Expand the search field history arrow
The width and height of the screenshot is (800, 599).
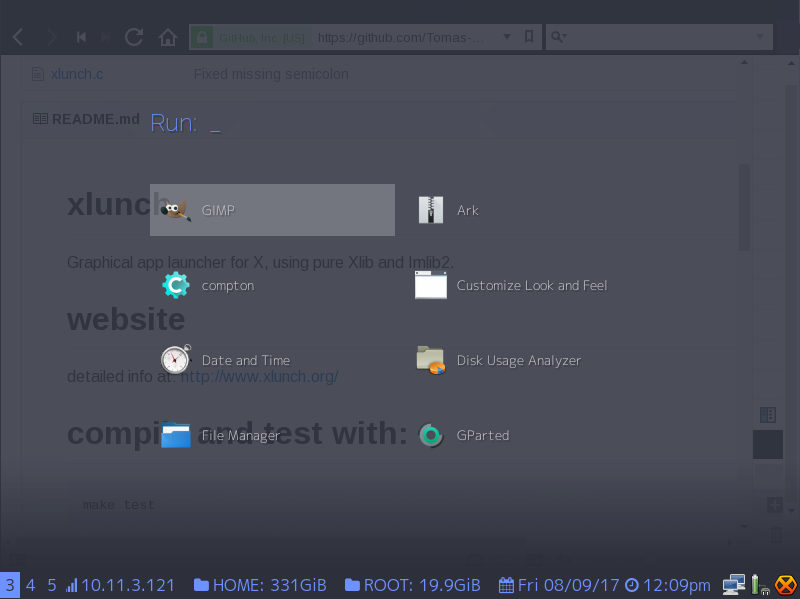[x=760, y=37]
